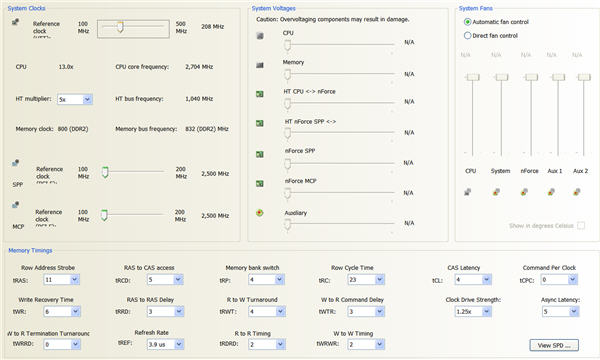Click the Memory voltage slider thumb
The width and height of the screenshot is (600, 360).
pyautogui.click(x=287, y=75)
